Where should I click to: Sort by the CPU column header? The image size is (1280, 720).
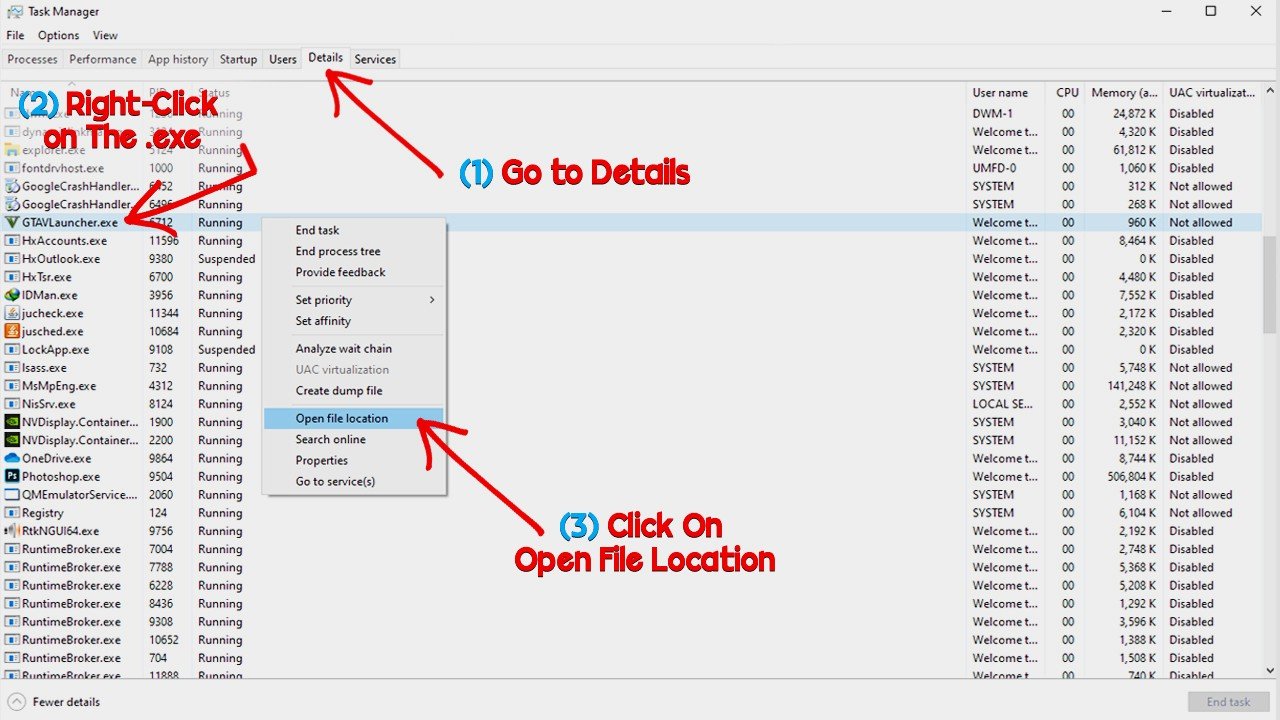coord(1065,92)
